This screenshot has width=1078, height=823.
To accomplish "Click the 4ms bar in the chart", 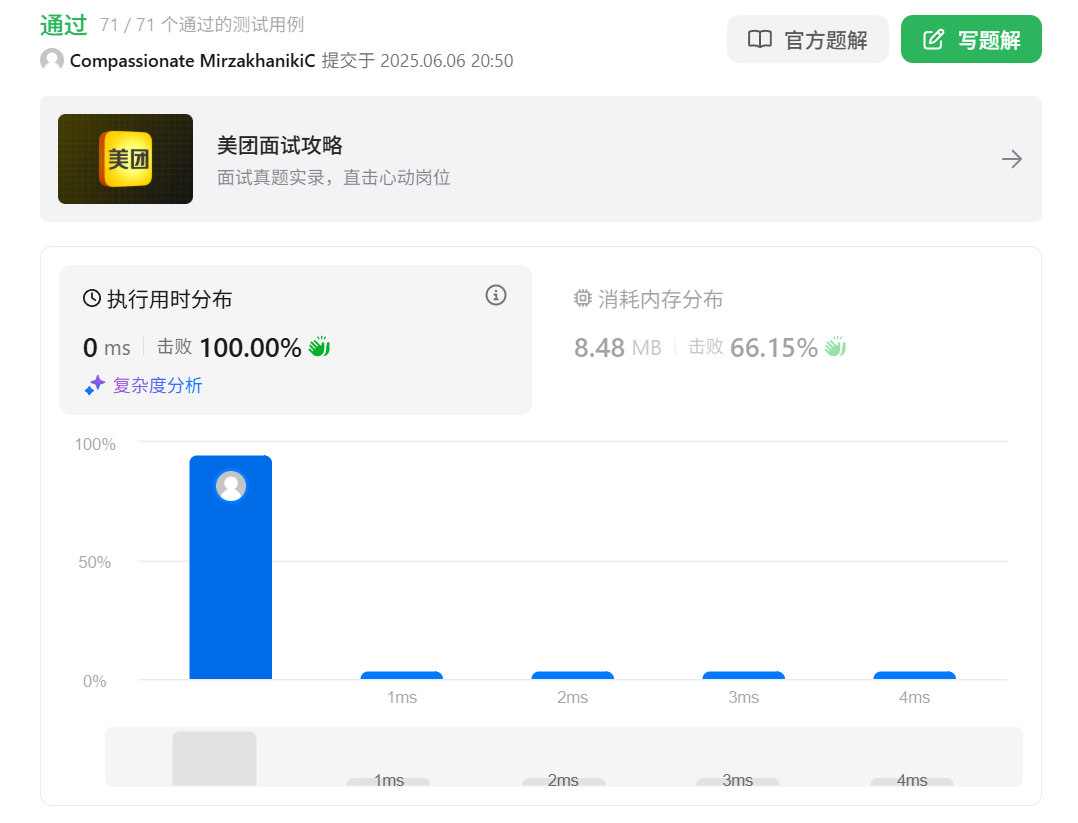I will click(914, 675).
